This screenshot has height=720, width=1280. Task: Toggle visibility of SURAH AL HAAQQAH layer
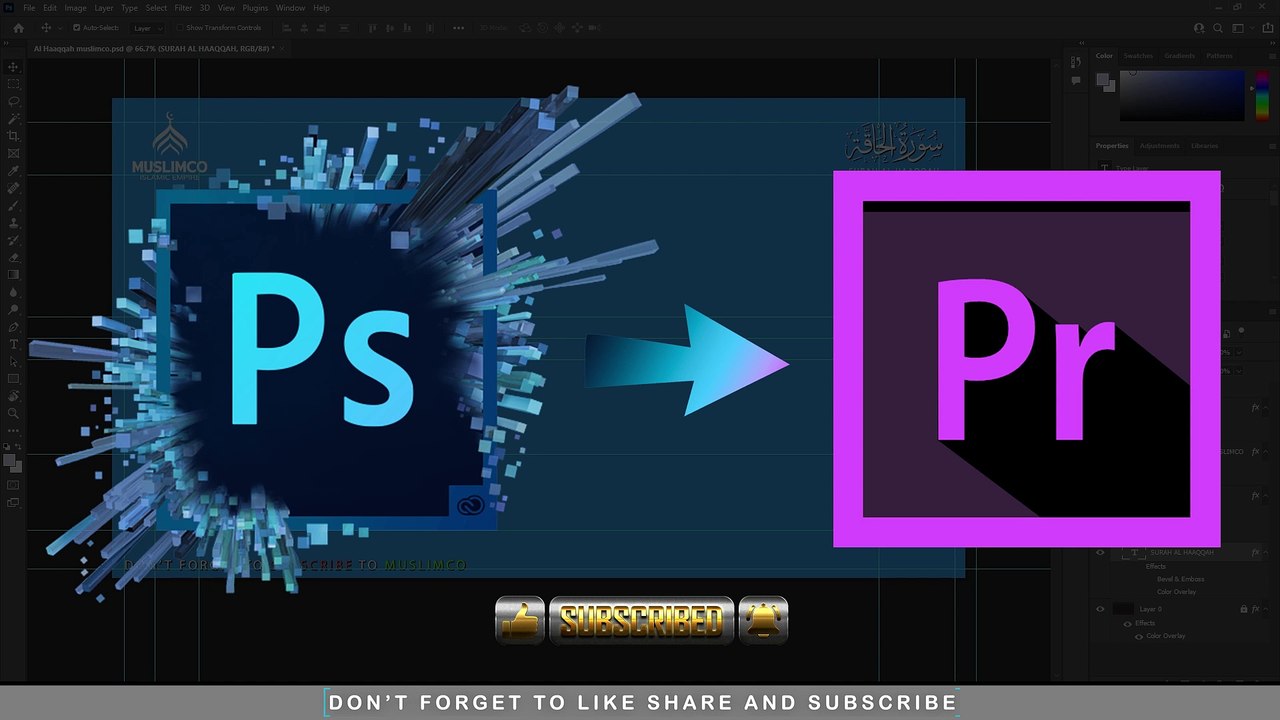click(x=1101, y=552)
